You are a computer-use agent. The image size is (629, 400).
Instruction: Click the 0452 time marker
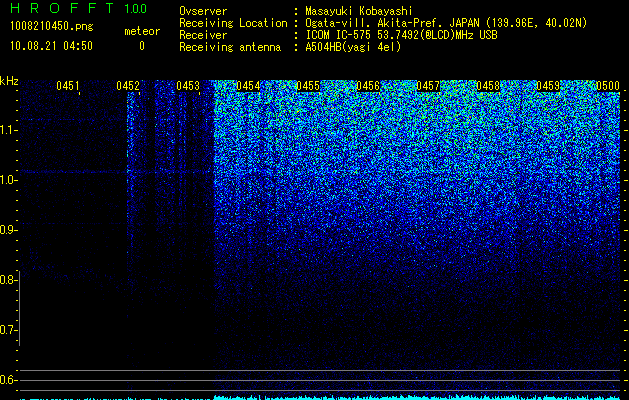coord(128,86)
